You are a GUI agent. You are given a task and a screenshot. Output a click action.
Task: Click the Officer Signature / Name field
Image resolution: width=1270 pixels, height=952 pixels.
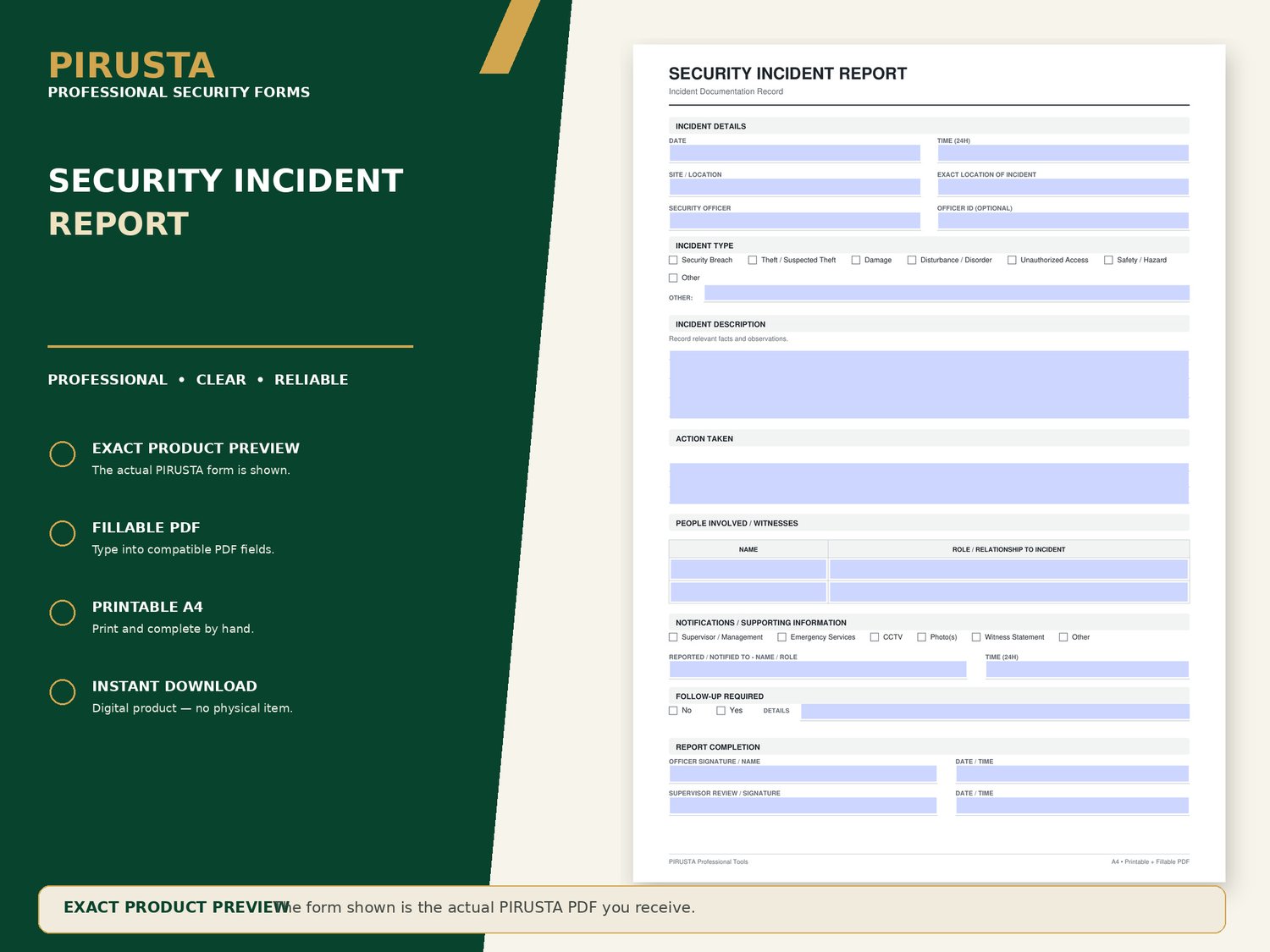[x=803, y=773]
